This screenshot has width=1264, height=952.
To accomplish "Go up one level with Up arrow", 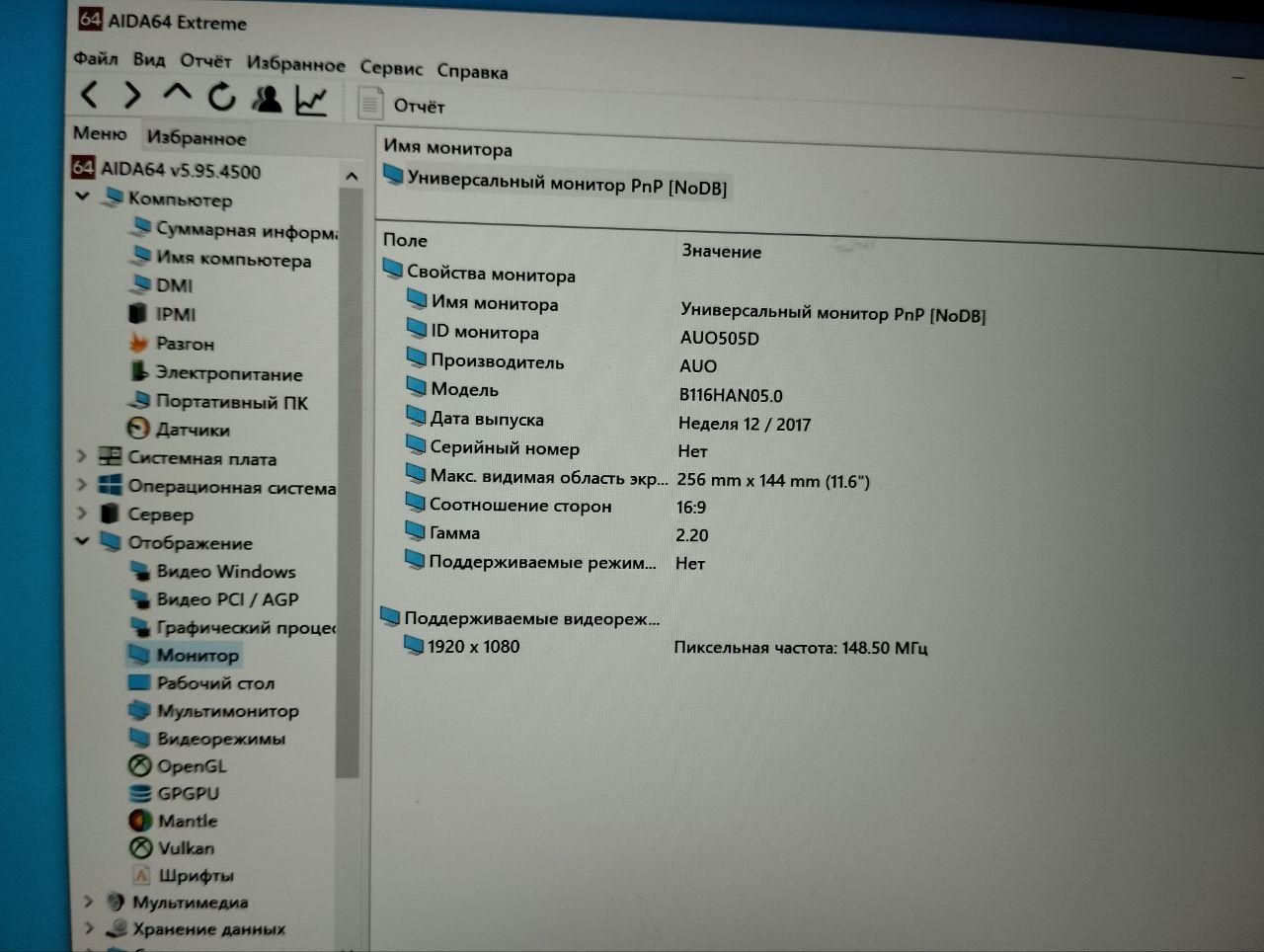I will 177,94.
